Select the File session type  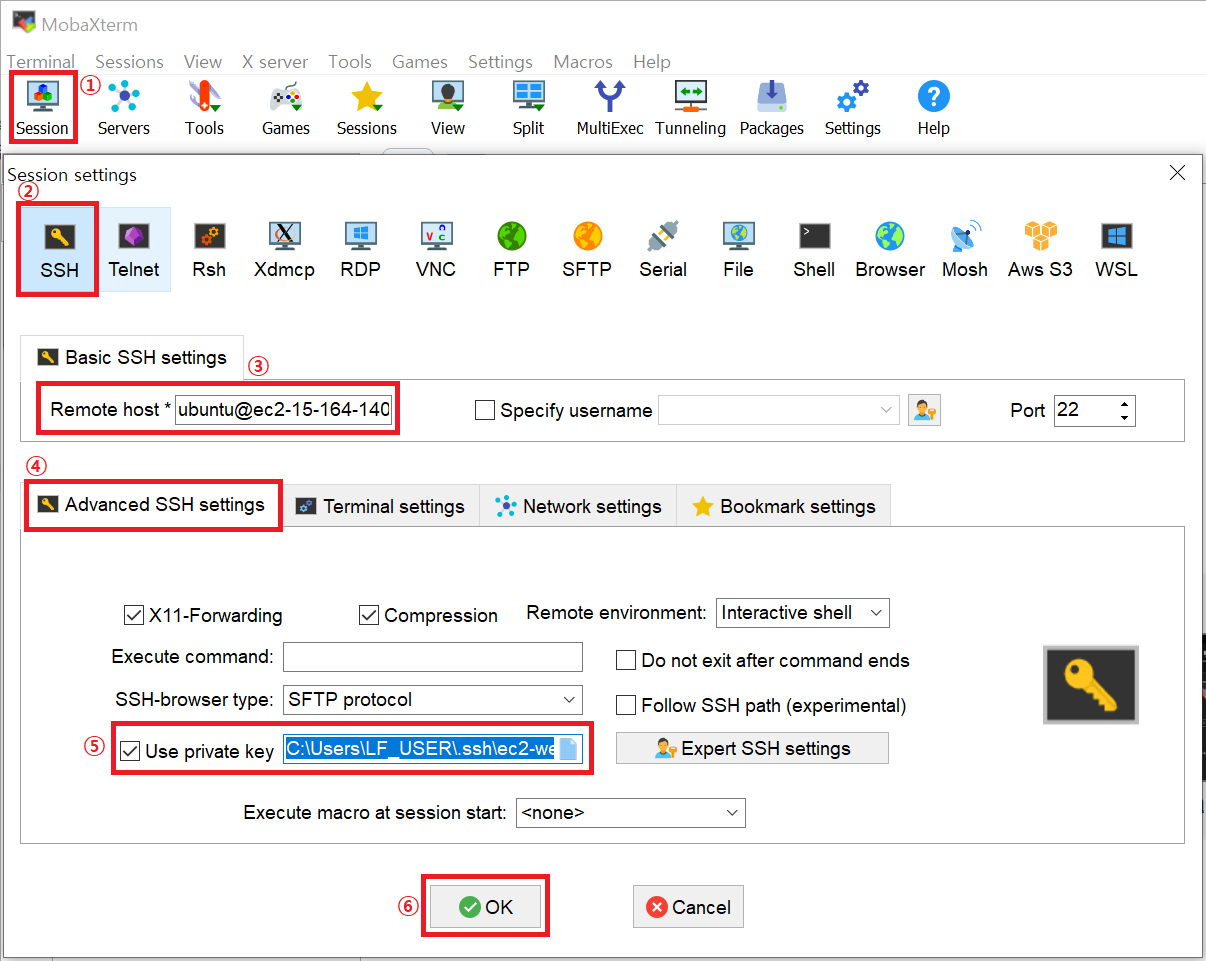coord(738,250)
